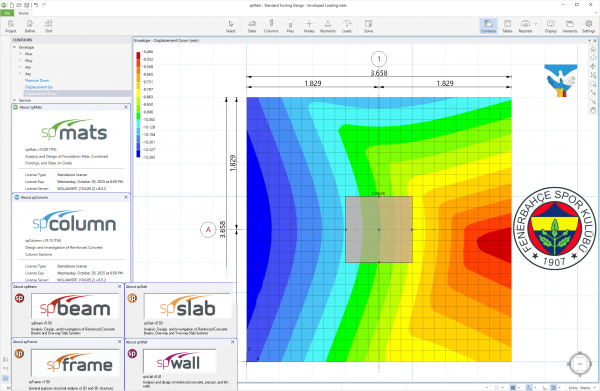Close the About spFrame panel

point(119,342)
